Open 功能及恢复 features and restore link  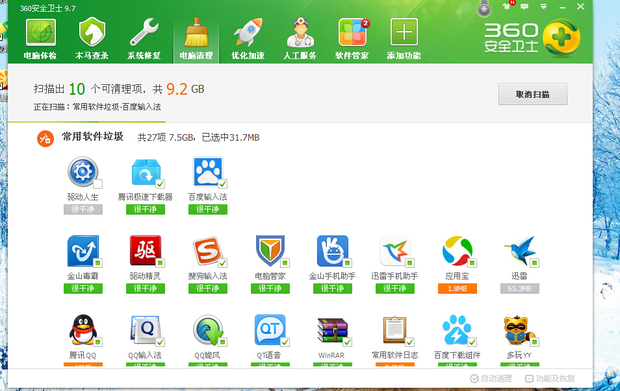[x=550, y=379]
